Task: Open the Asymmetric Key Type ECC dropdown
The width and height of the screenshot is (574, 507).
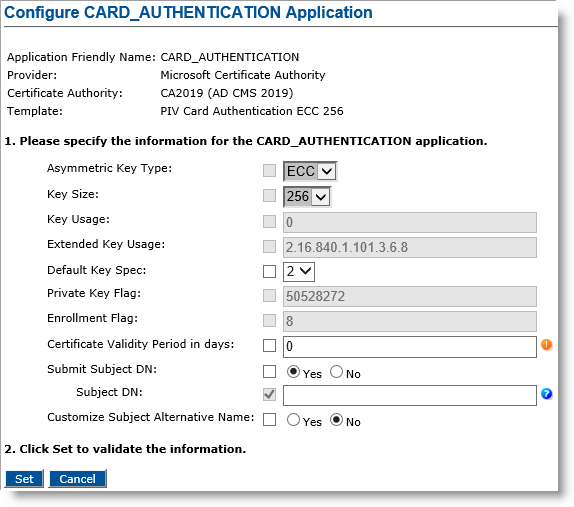Action: pos(310,171)
